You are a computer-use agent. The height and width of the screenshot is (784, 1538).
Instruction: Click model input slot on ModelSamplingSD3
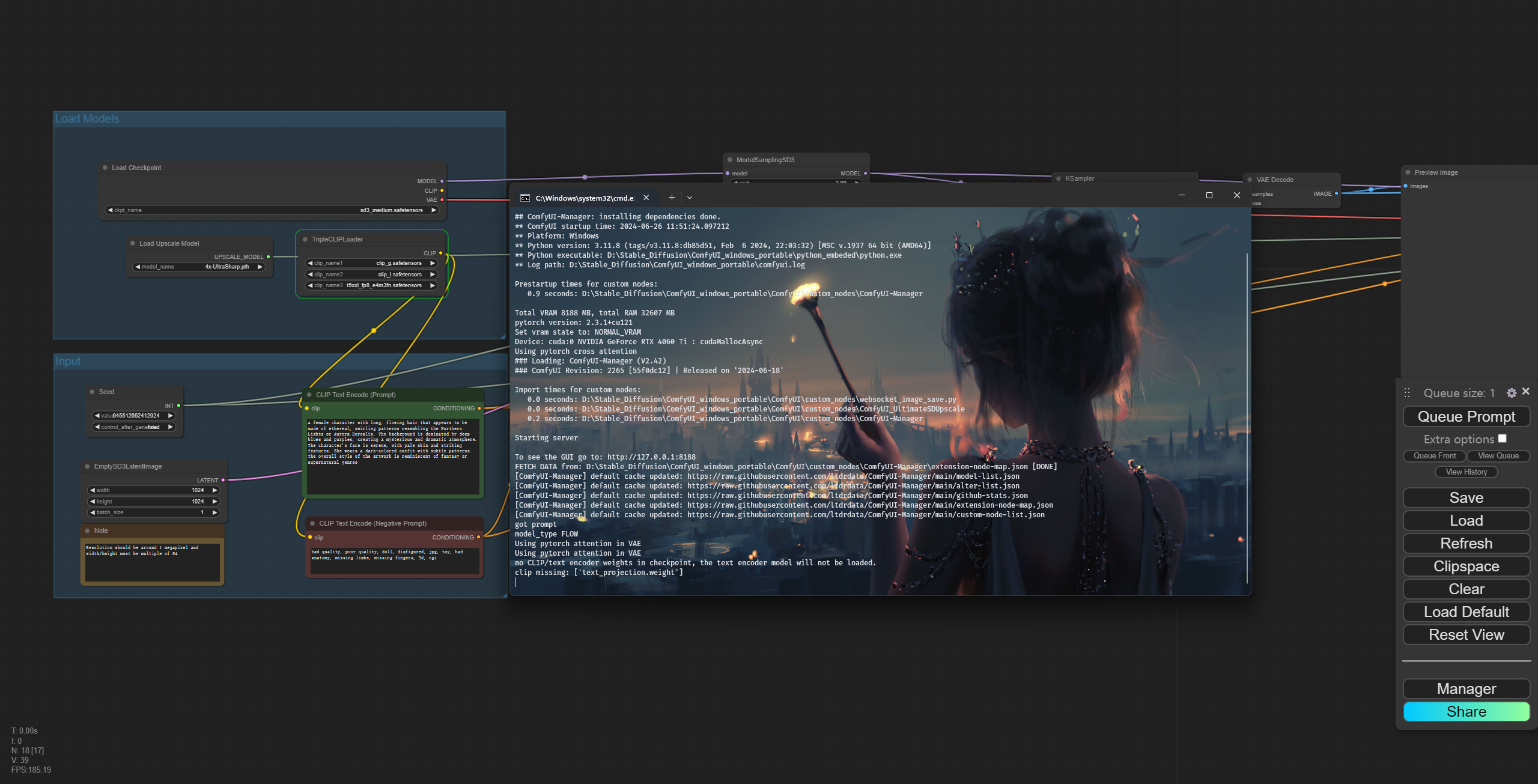tap(728, 173)
